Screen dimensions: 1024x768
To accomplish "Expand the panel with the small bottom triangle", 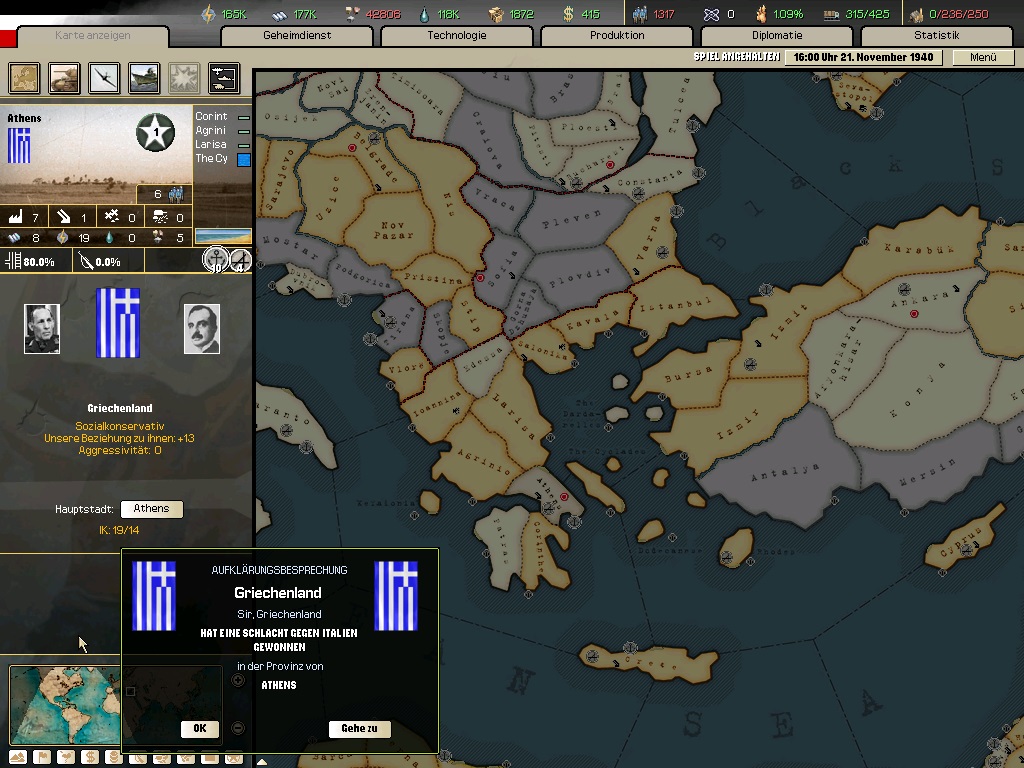I will pyautogui.click(x=261, y=761).
